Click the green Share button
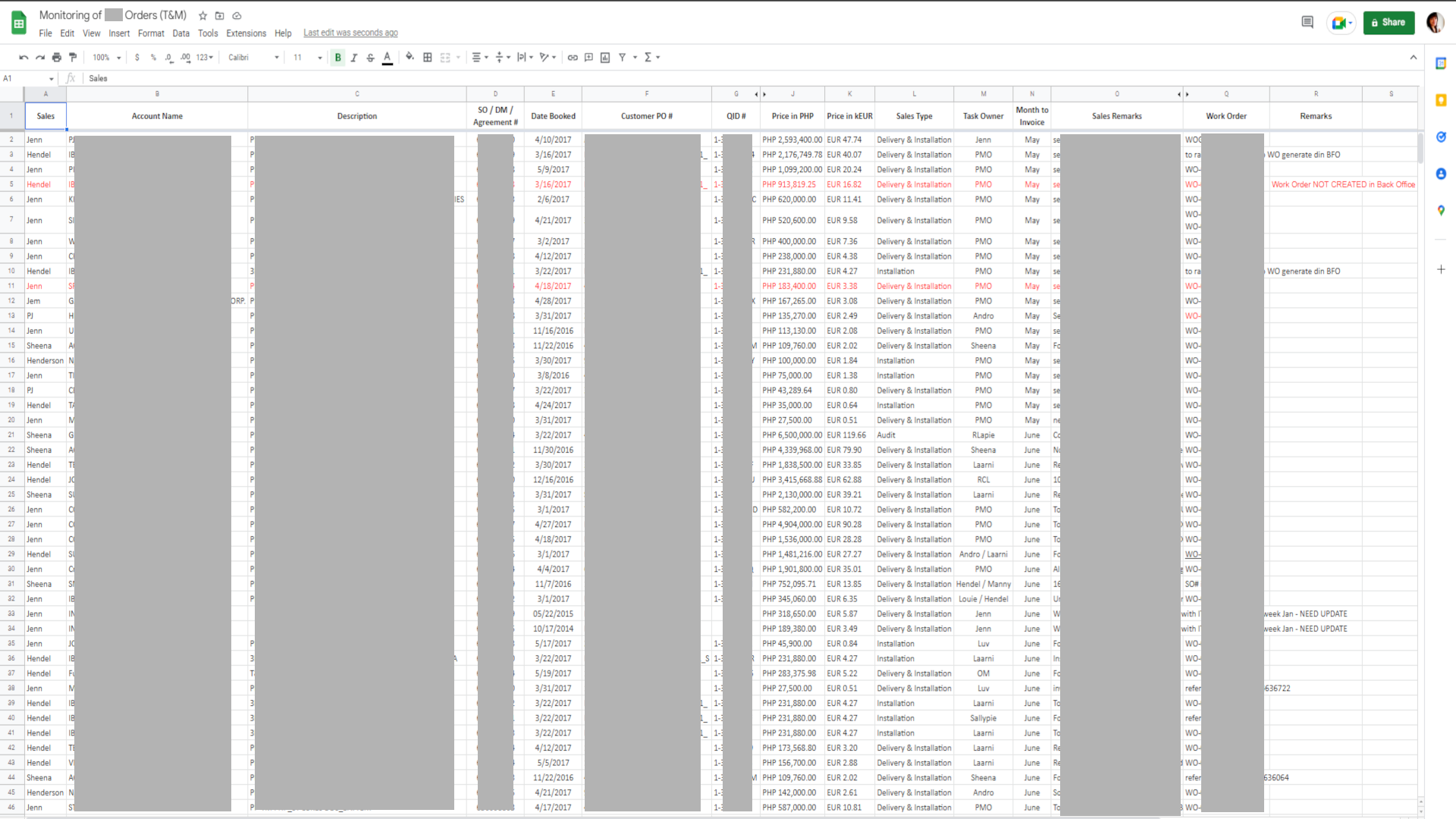 (x=1388, y=23)
